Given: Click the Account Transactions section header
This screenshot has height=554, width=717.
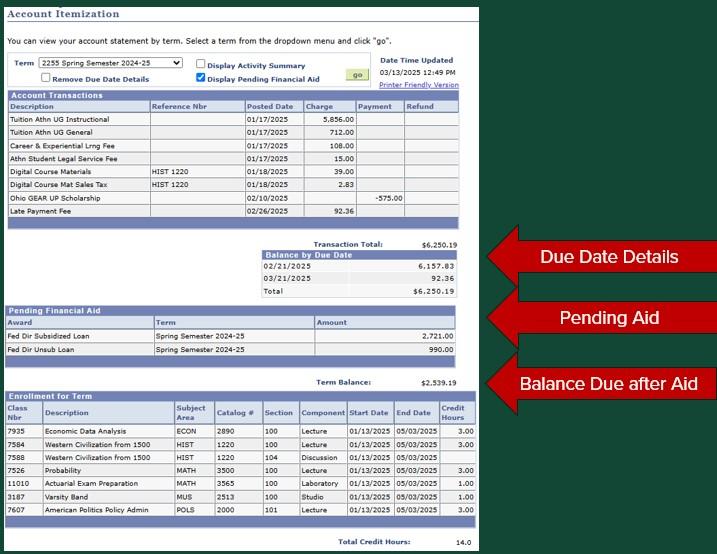Looking at the screenshot, I should pos(56,95).
